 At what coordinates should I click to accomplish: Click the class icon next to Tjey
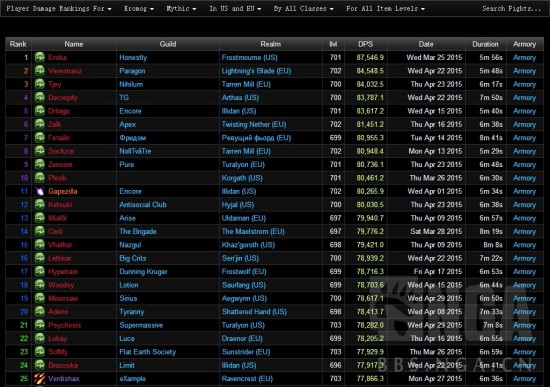click(40, 84)
